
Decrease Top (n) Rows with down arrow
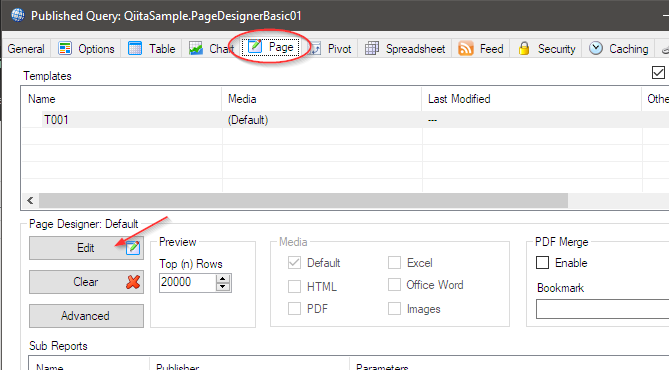(x=223, y=287)
